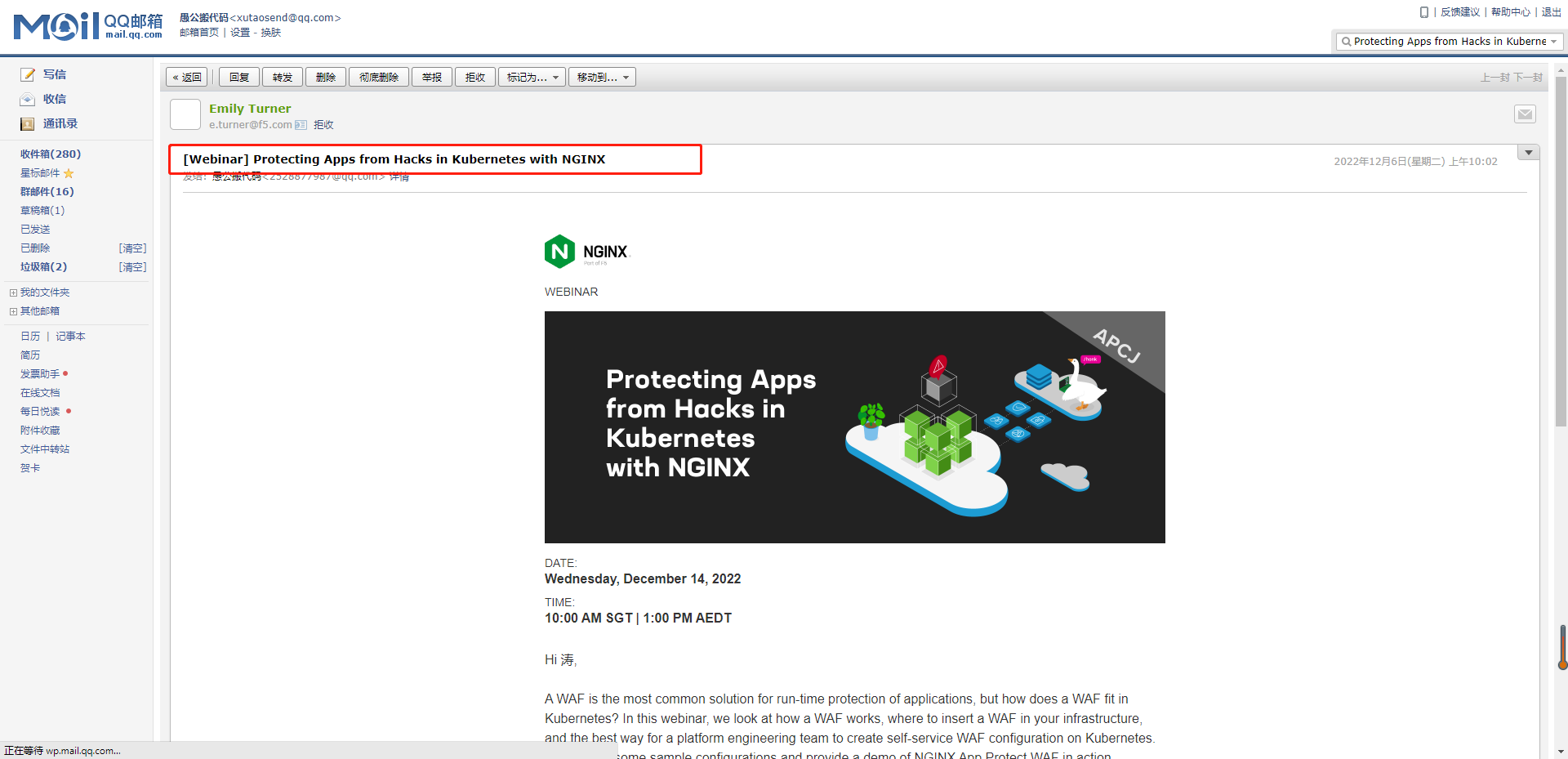Screen dimensions: 1568x759
Task: Click the 清空 link beside 已删除
Action: click(x=133, y=248)
